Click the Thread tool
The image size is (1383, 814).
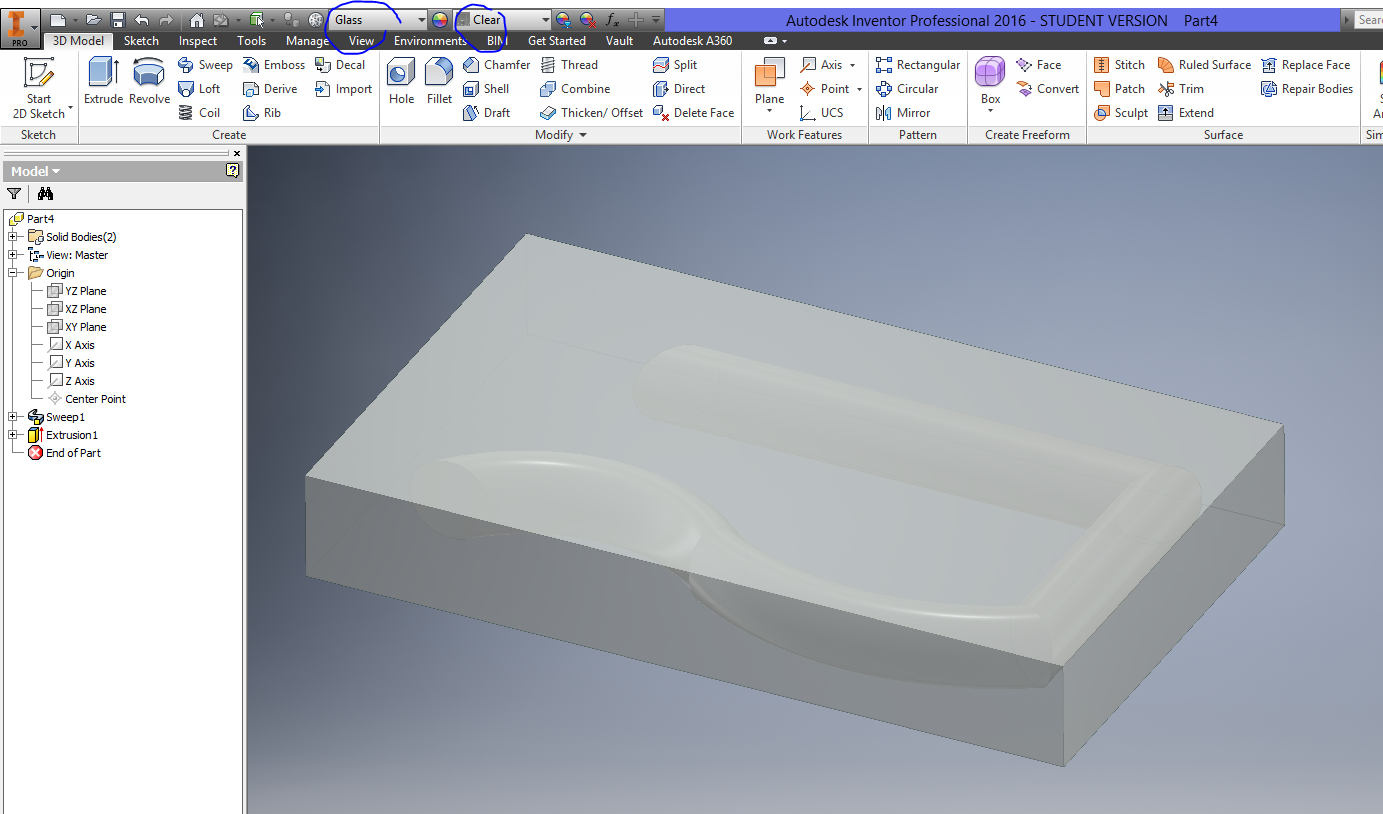(x=569, y=65)
